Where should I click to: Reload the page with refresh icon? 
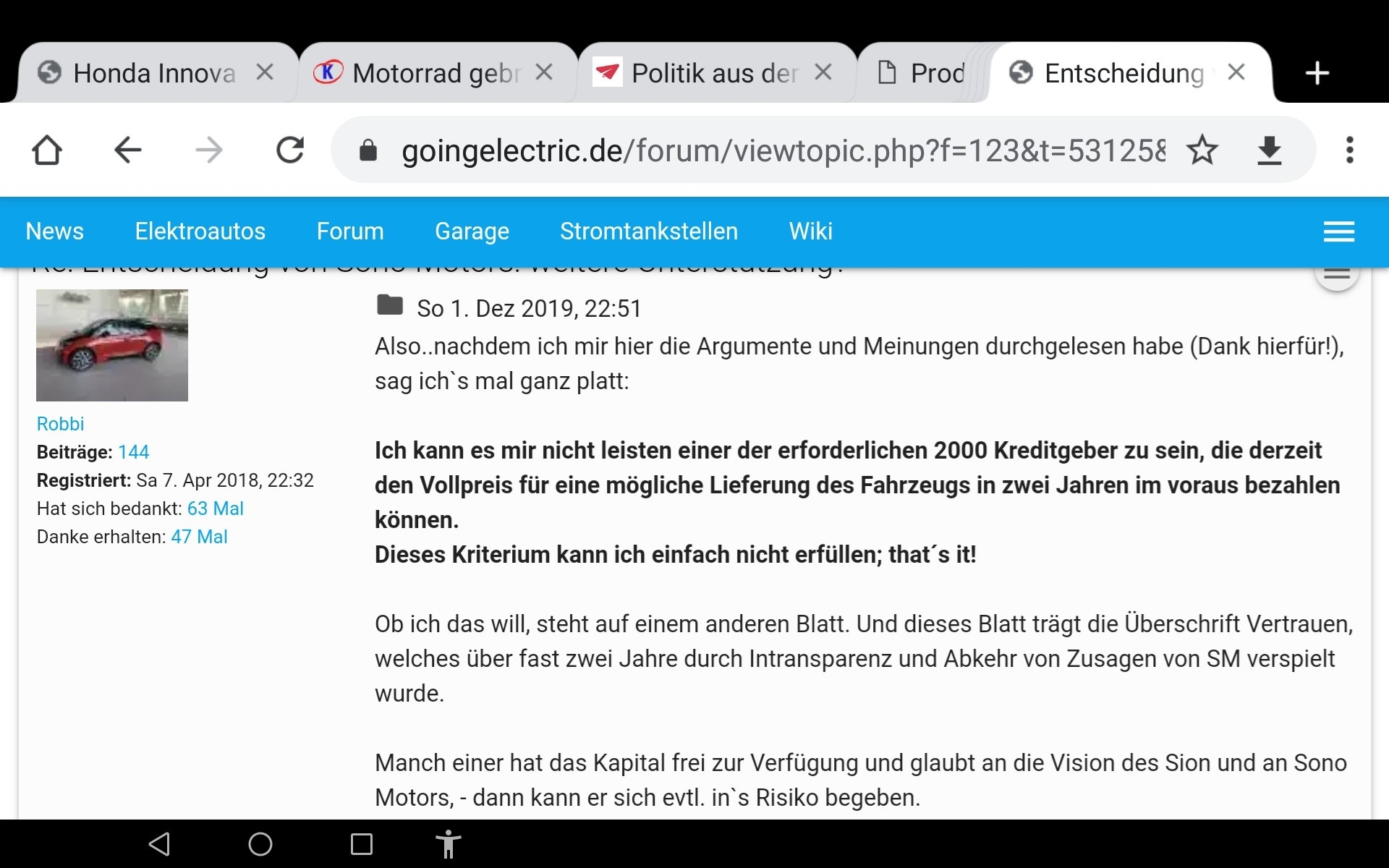[x=290, y=150]
